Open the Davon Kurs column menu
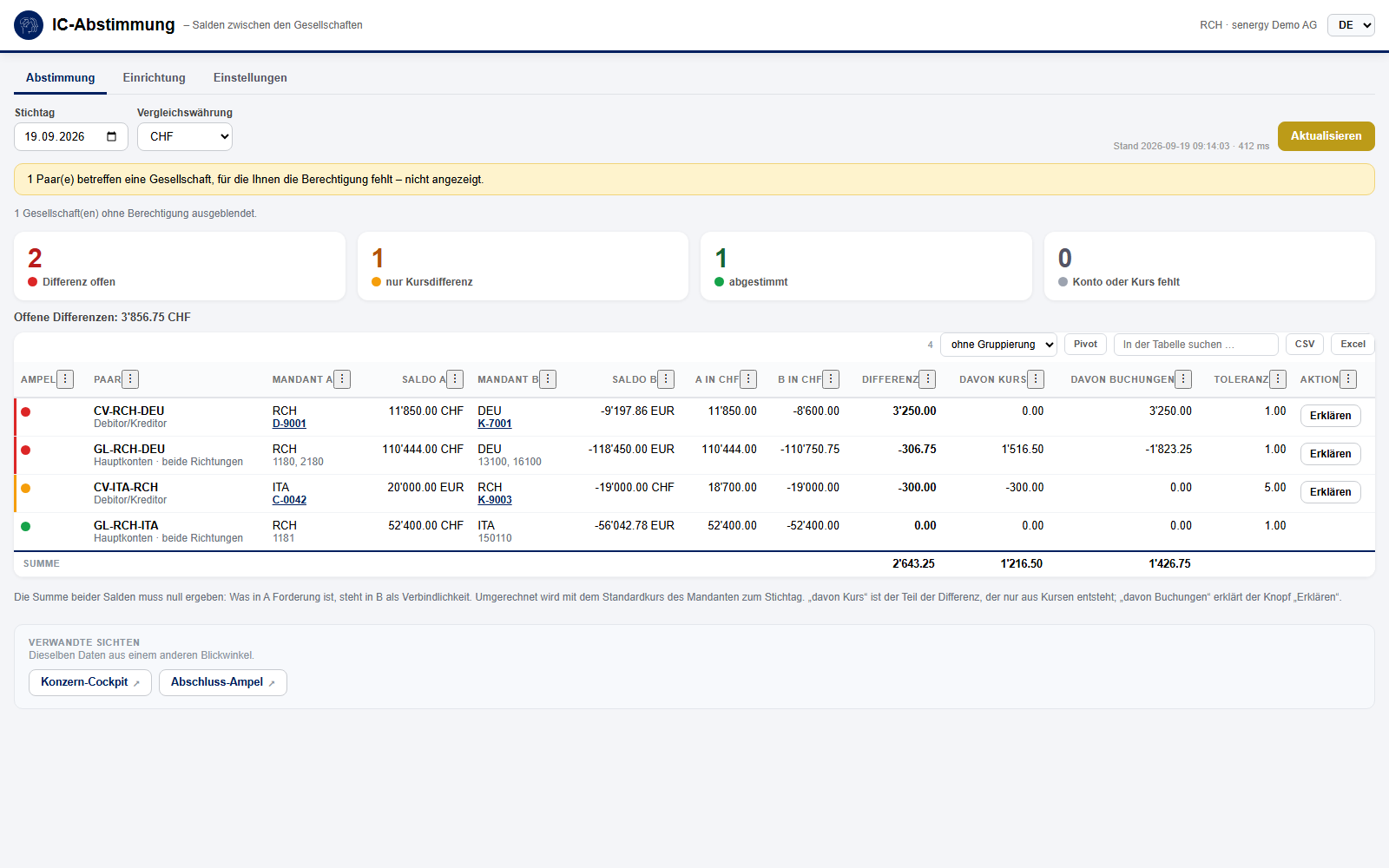The image size is (1389, 868). pos(1036,379)
